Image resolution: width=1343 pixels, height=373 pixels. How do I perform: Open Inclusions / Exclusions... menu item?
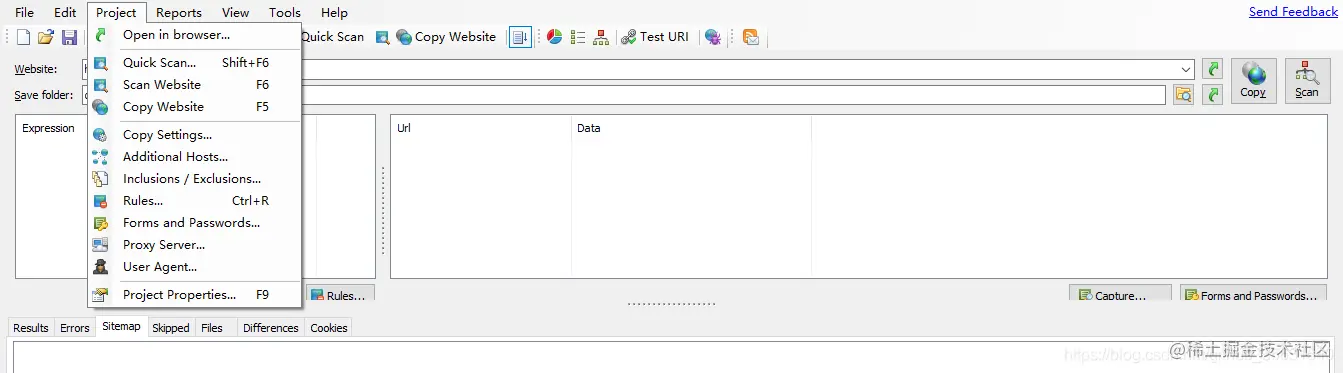pos(195,179)
